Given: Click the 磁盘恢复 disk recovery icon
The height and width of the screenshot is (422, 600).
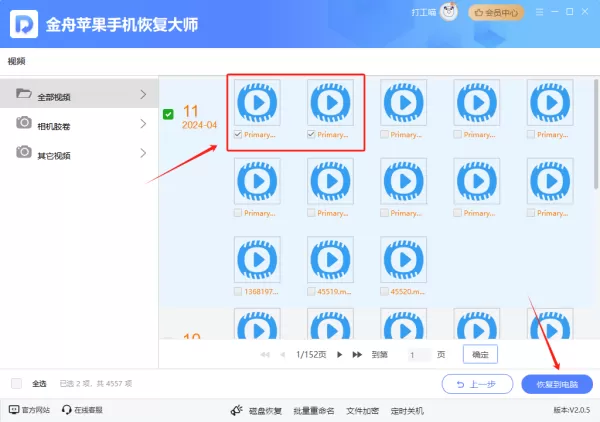Looking at the screenshot, I should [x=237, y=411].
